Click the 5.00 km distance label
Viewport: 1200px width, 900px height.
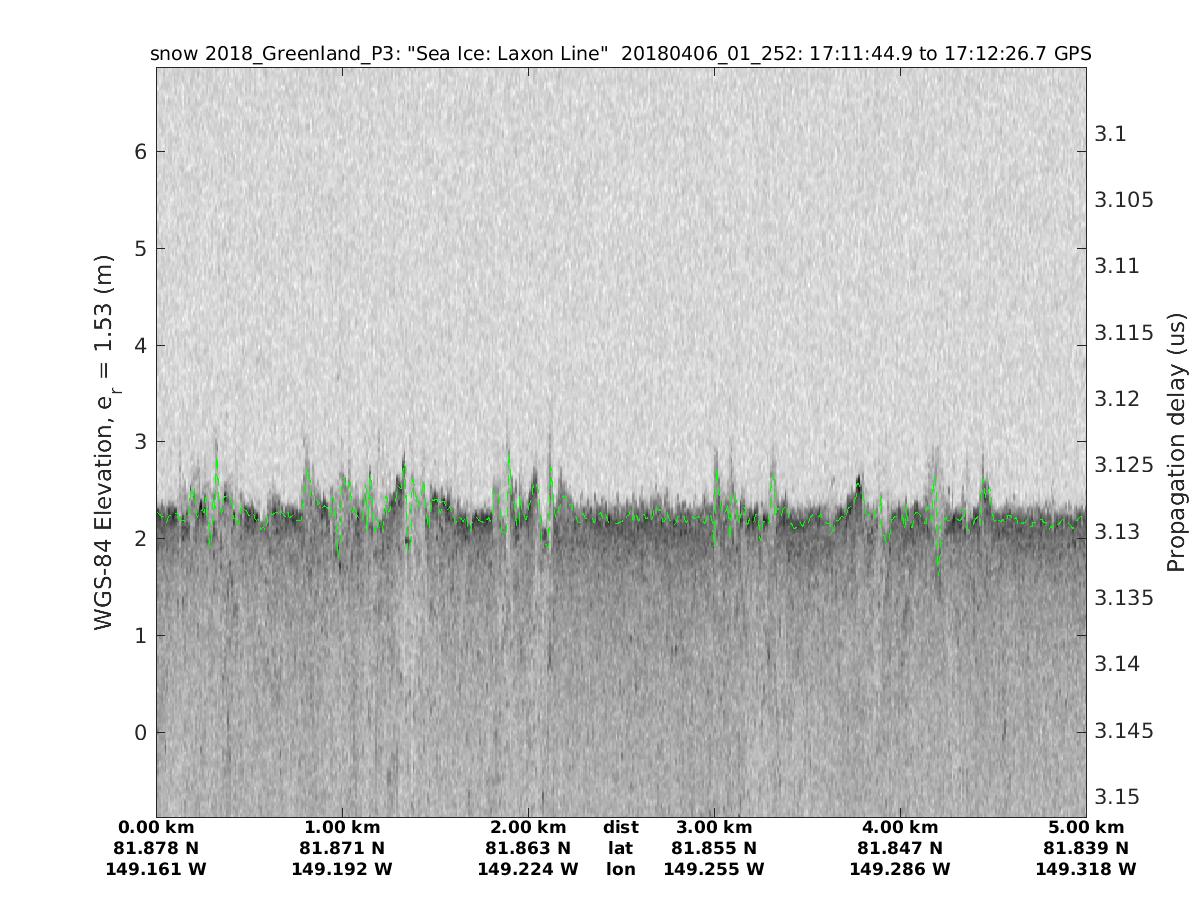[1086, 828]
